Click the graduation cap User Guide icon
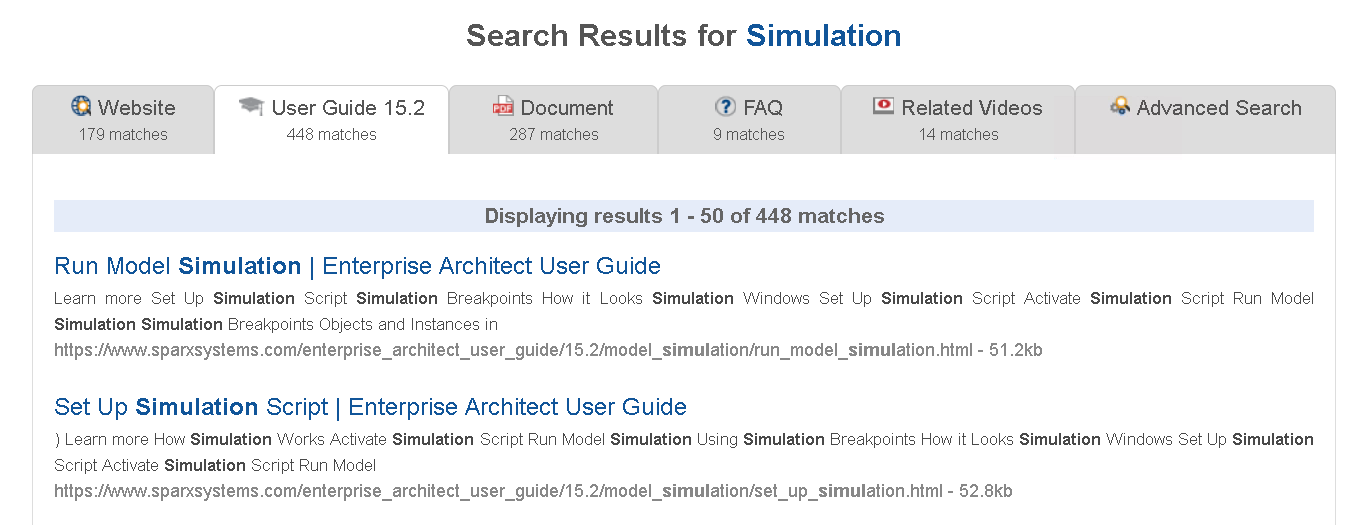Viewport: 1354px width, 525px height. click(251, 106)
